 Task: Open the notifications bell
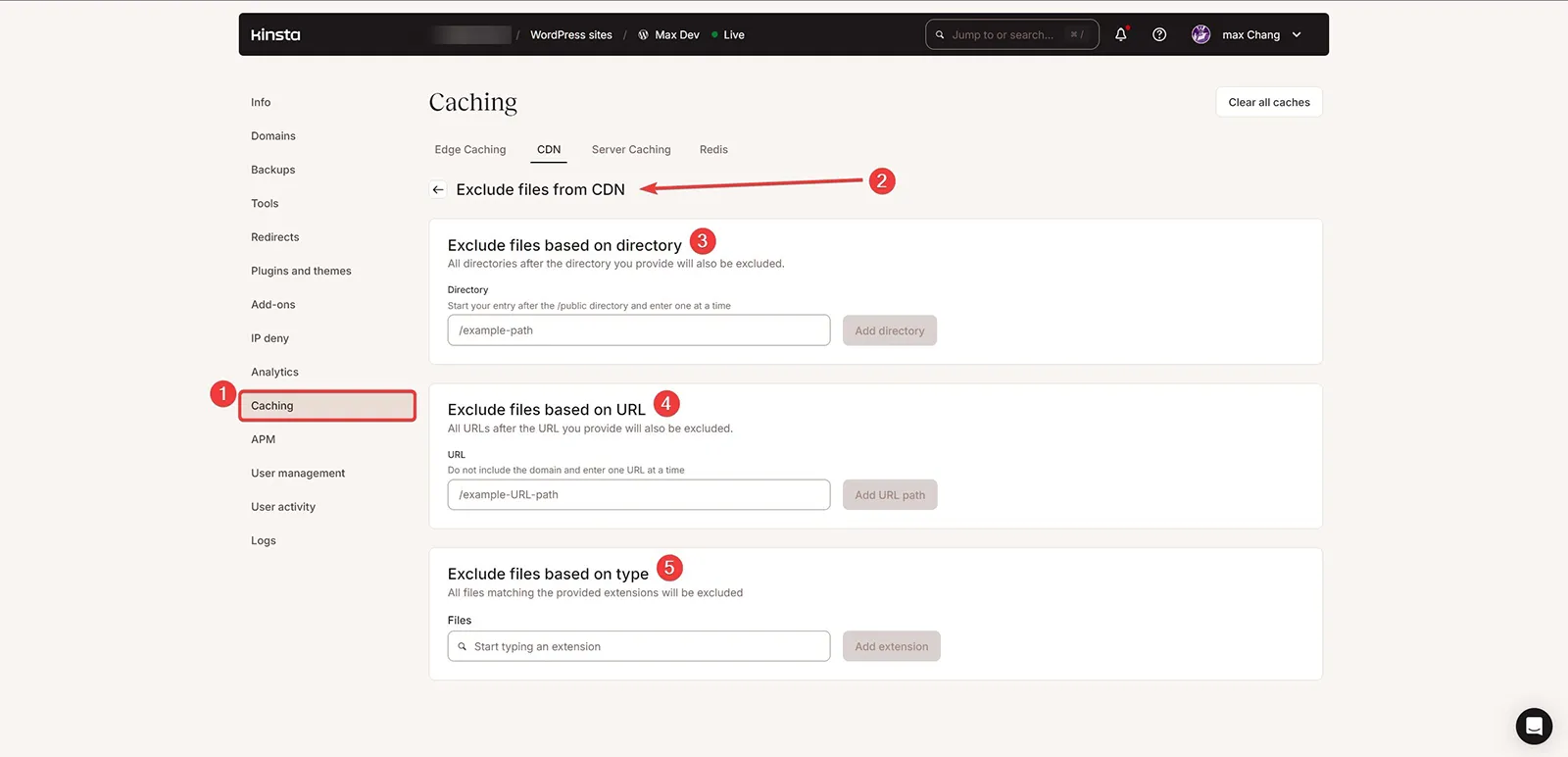click(x=1121, y=34)
